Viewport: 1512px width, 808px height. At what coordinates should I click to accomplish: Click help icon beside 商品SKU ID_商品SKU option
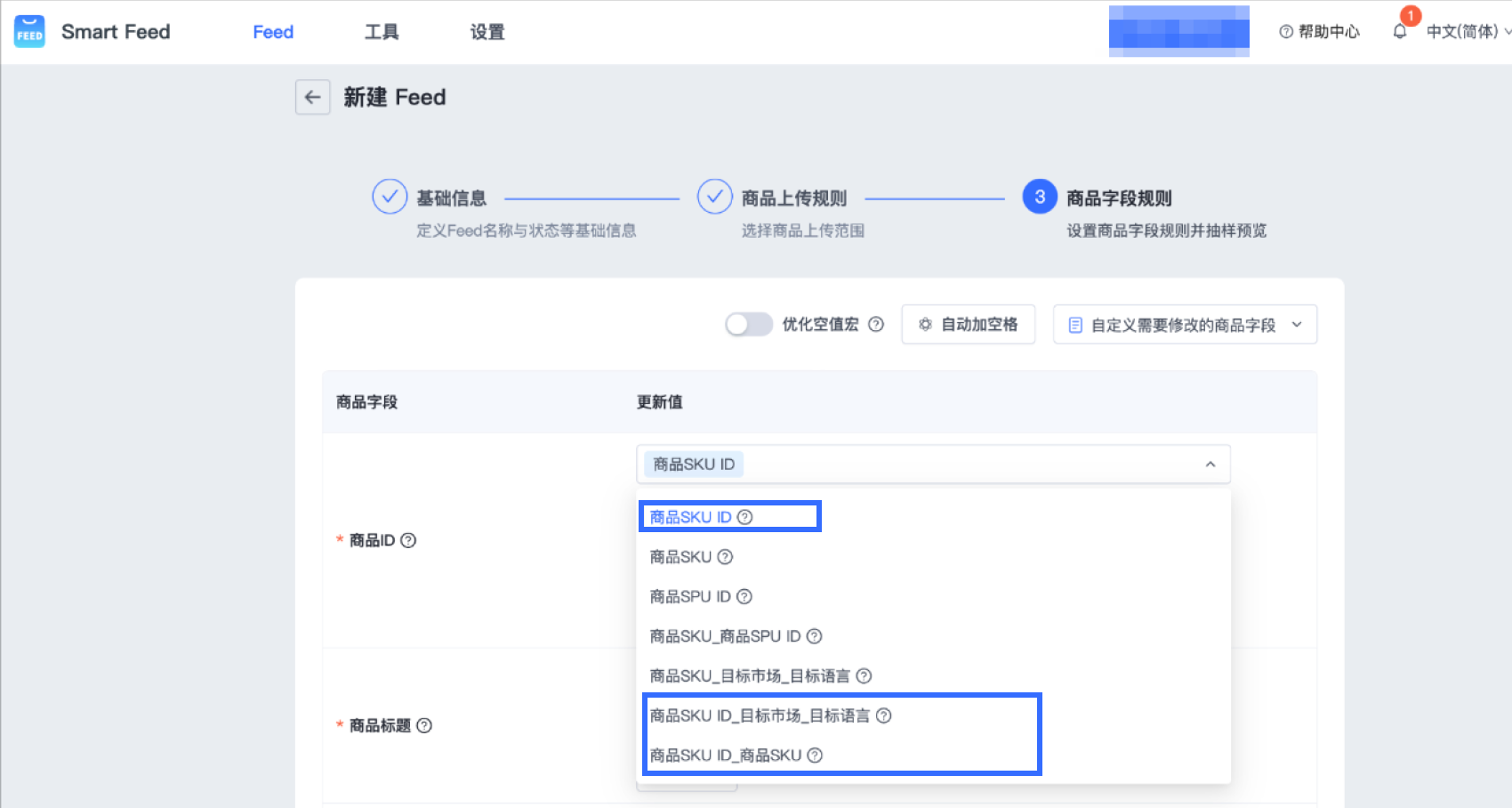[815, 755]
